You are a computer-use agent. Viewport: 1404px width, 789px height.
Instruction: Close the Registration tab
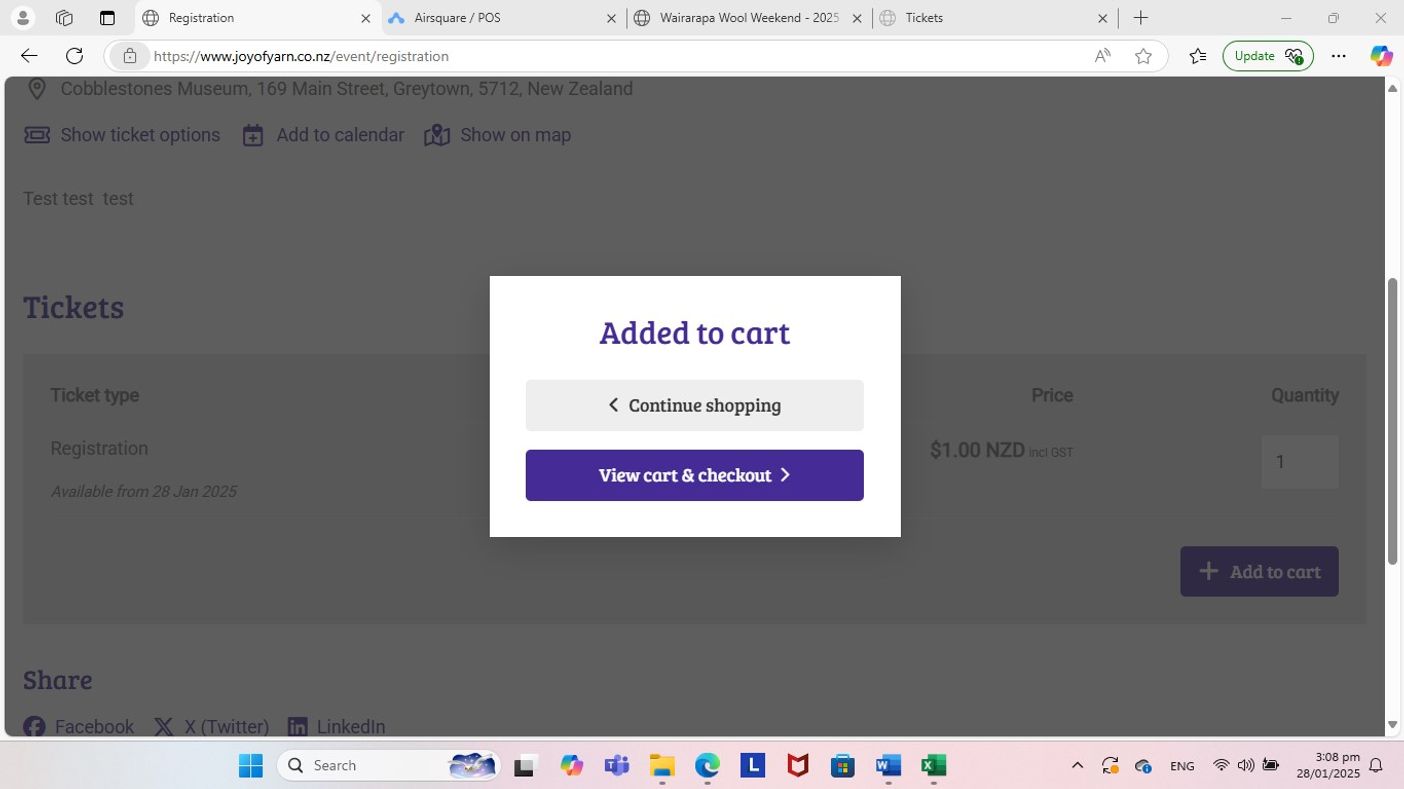(x=365, y=18)
